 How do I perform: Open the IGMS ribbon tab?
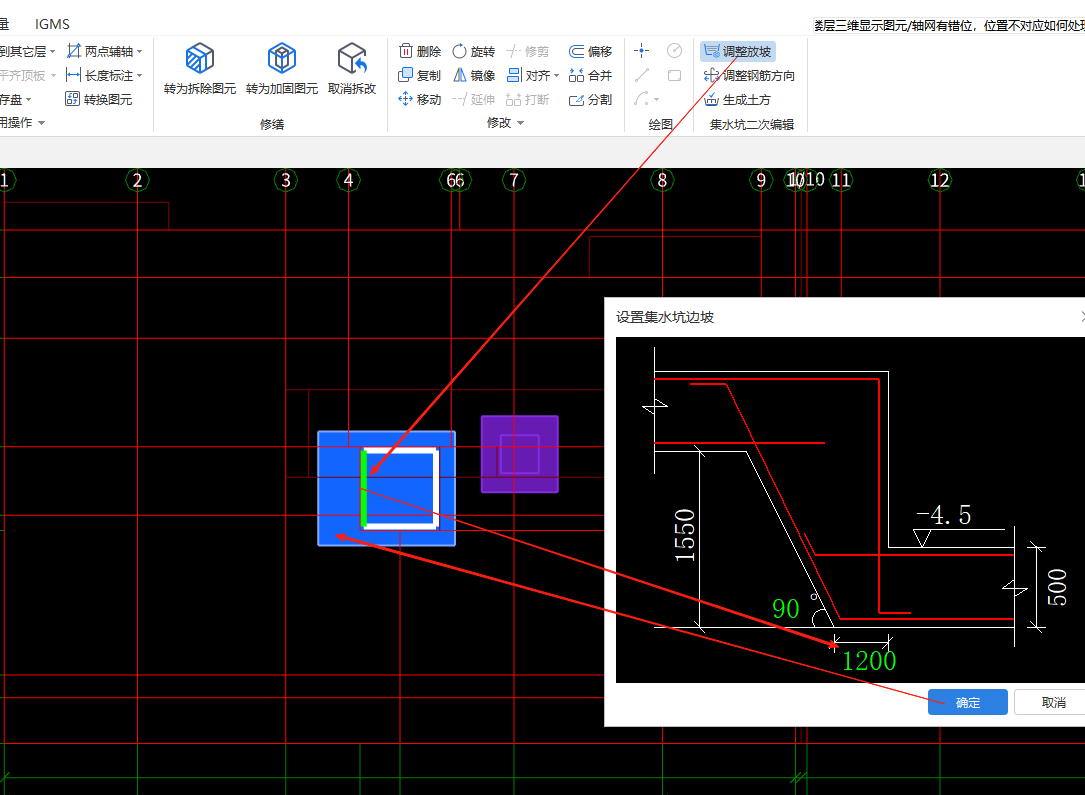pos(53,24)
